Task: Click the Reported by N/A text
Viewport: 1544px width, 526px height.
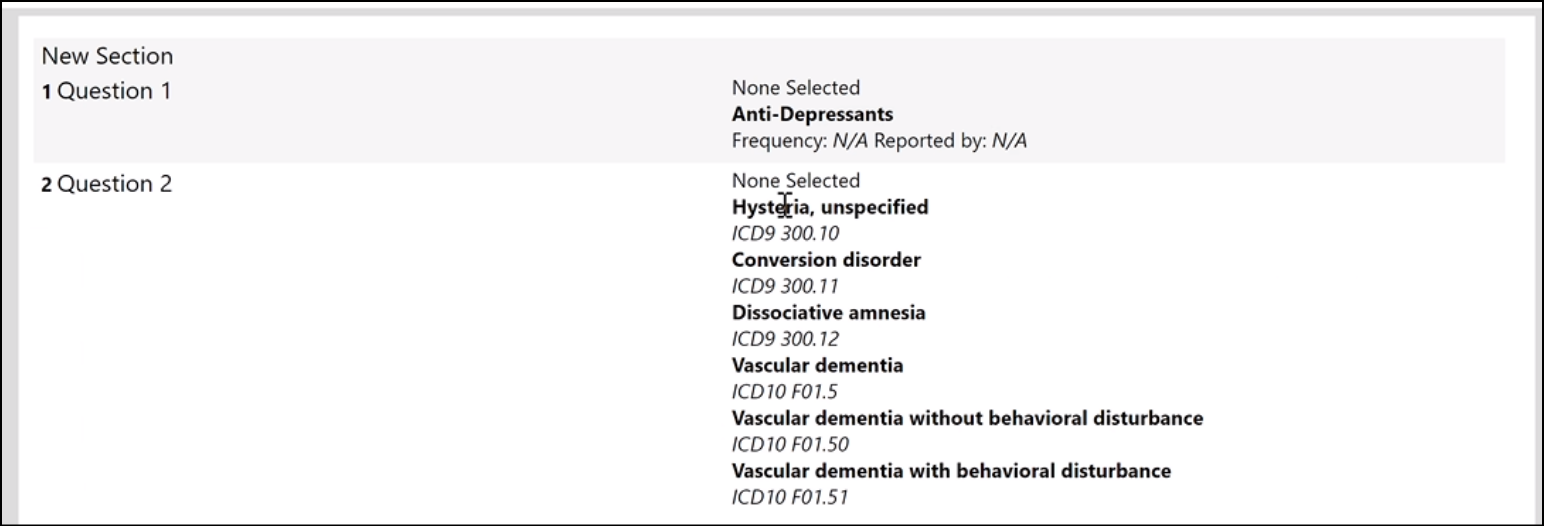Action: pos(951,141)
